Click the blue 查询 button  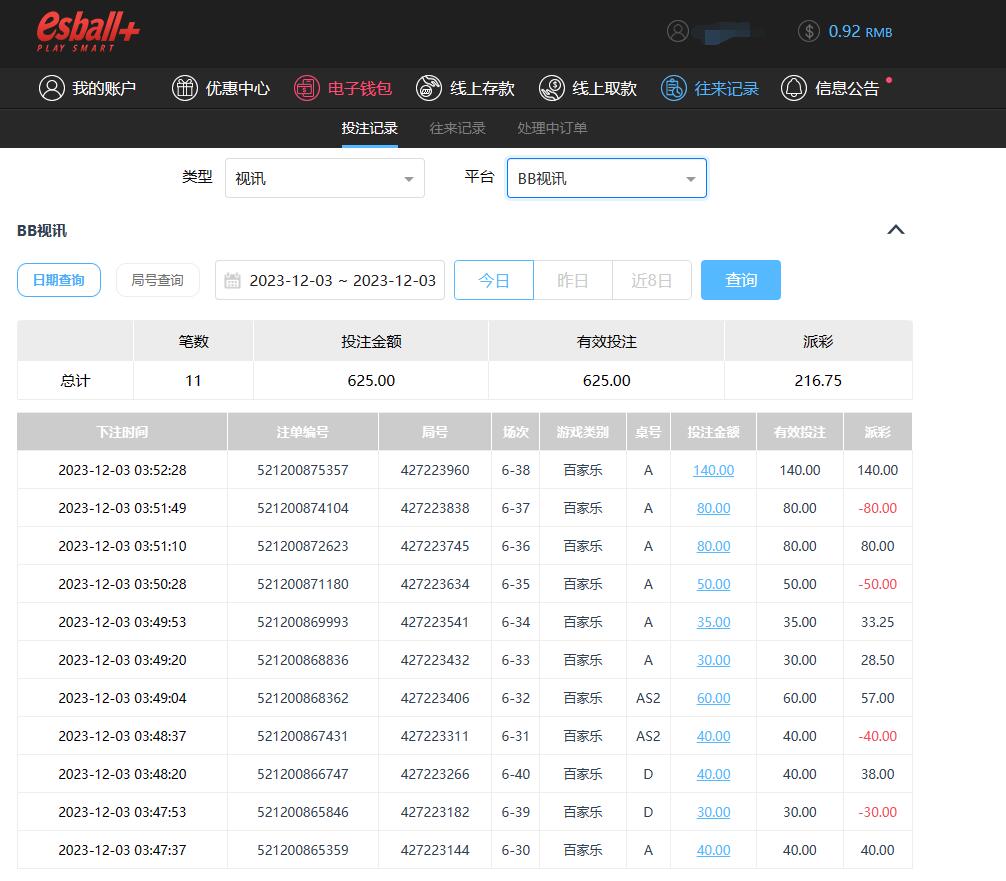740,280
